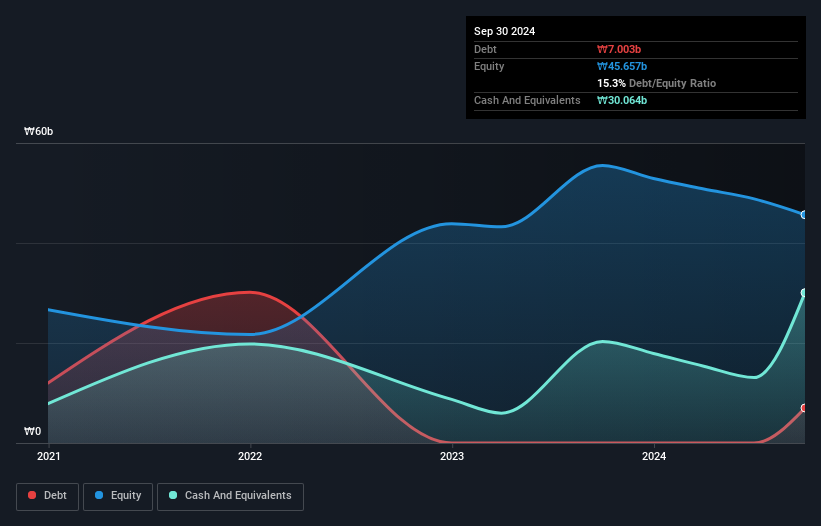Click the ₩60b y-axis label
The image size is (821, 526).
click(39, 131)
